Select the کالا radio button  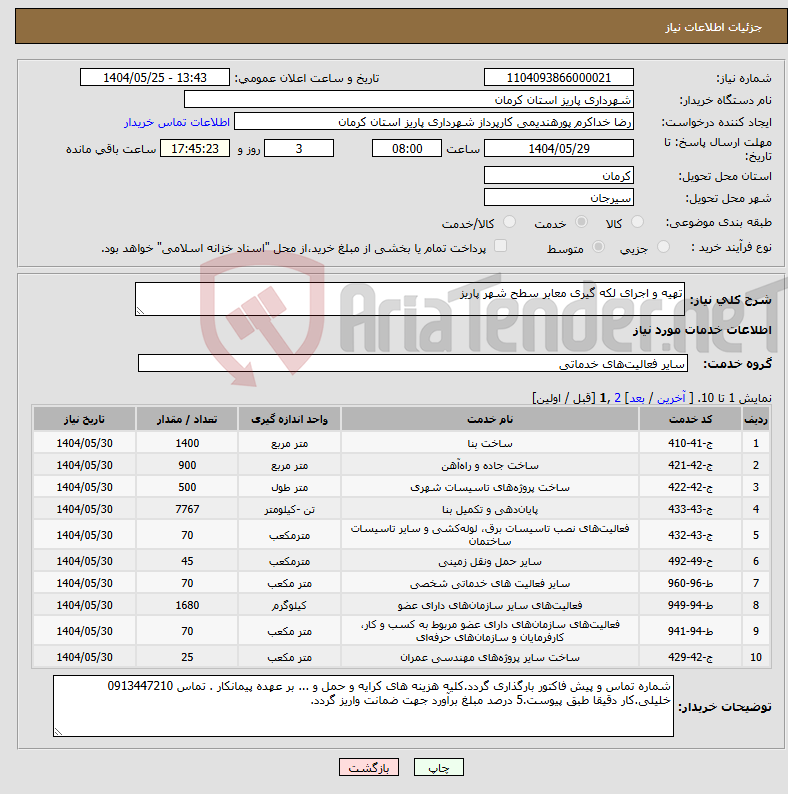pyautogui.click(x=637, y=222)
